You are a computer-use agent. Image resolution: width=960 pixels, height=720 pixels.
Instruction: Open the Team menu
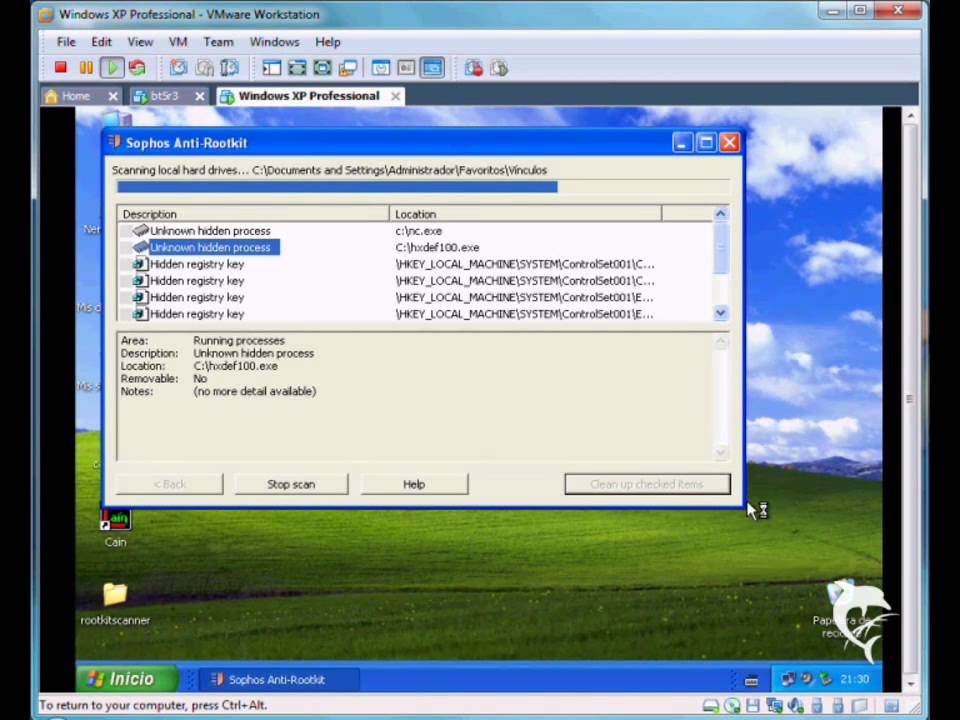[219, 42]
